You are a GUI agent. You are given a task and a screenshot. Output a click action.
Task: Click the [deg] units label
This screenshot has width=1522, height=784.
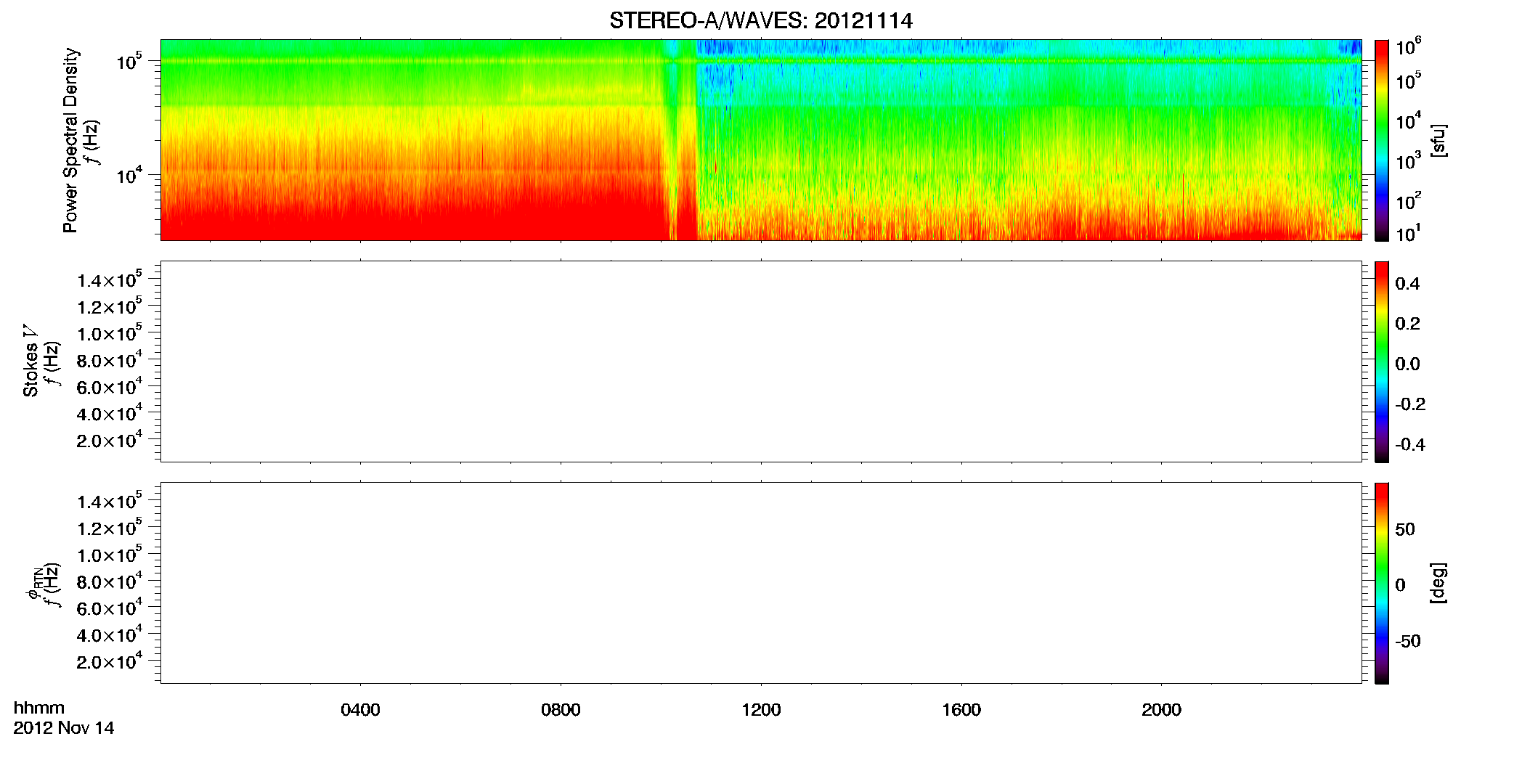(1438, 583)
